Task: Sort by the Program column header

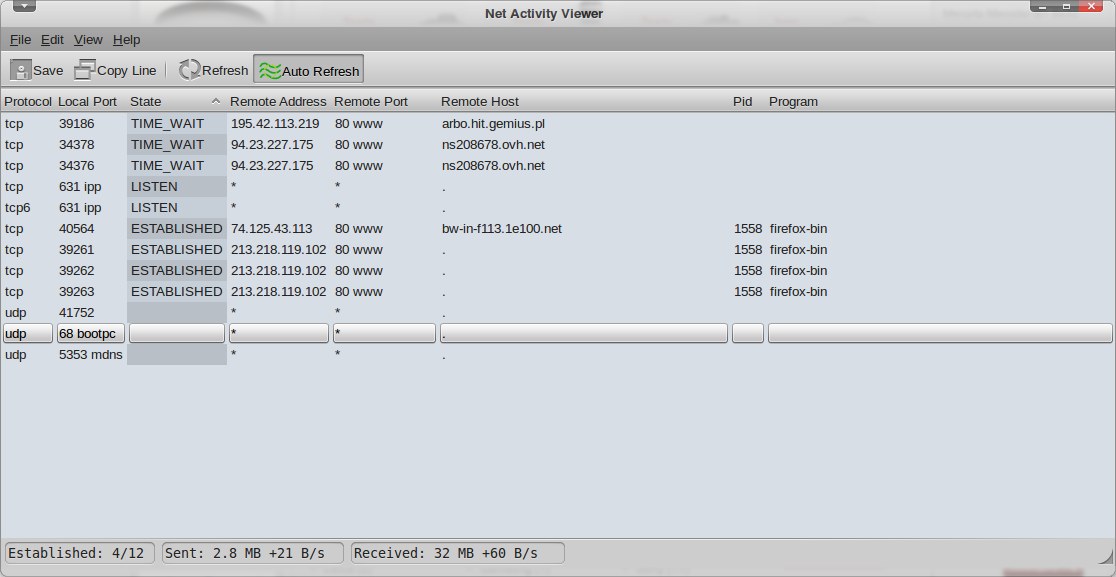Action: (x=939, y=101)
